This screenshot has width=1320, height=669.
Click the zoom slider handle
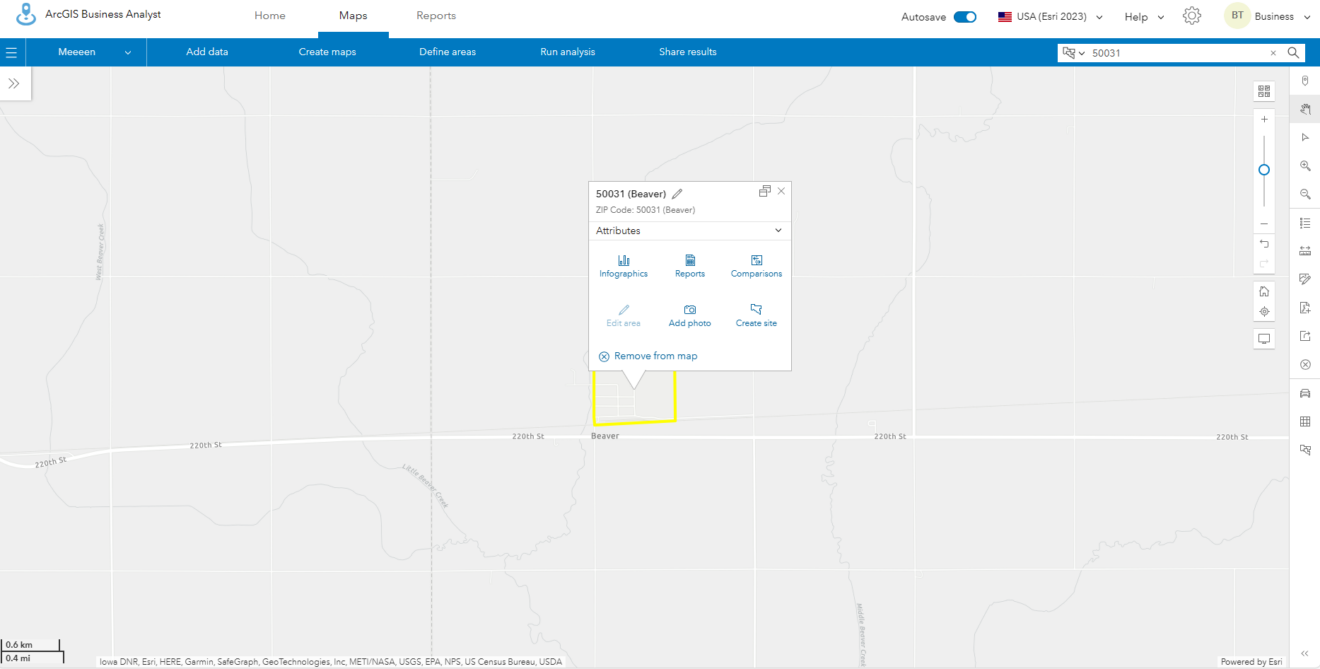[1264, 170]
